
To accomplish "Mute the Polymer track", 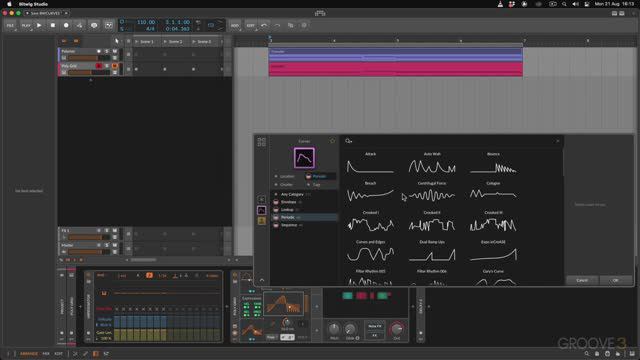I will [x=115, y=51].
